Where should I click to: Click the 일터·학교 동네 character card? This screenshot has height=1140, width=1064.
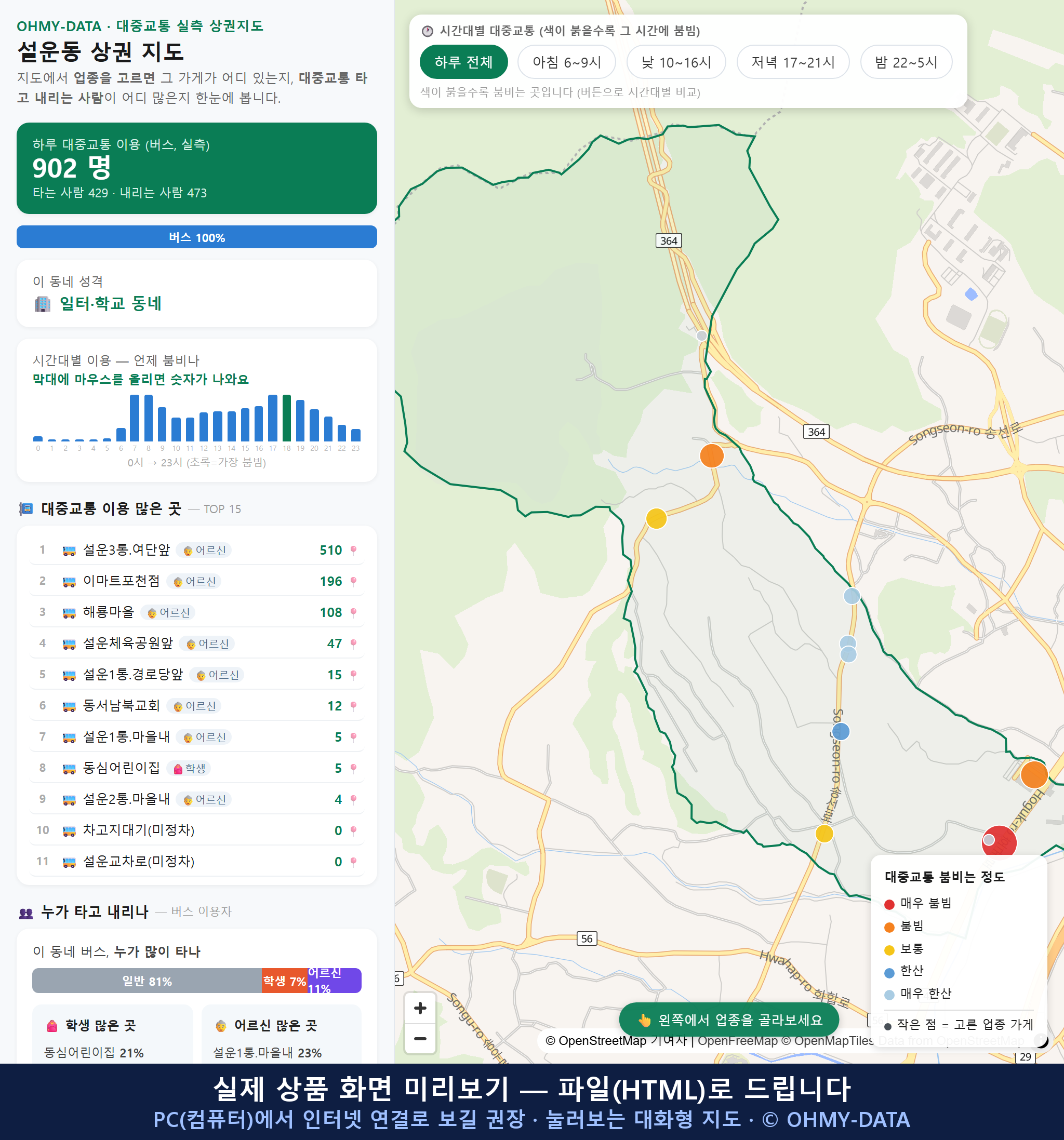tap(197, 293)
